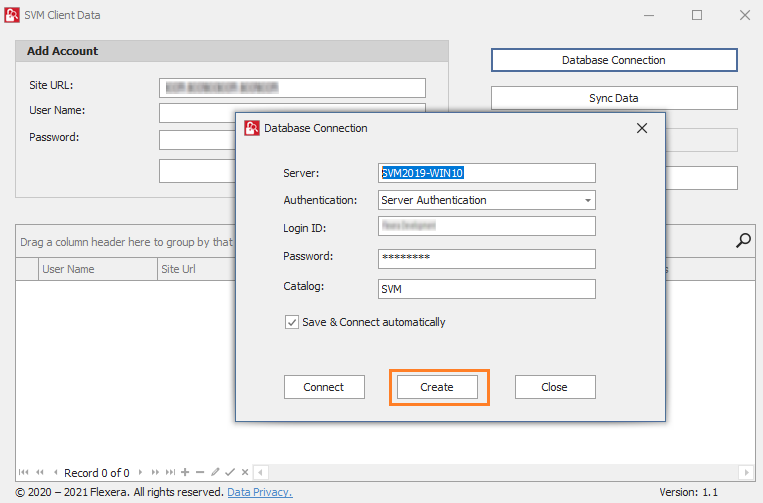The height and width of the screenshot is (503, 763).
Task: Add a new record with plus icon
Action: tap(185, 472)
